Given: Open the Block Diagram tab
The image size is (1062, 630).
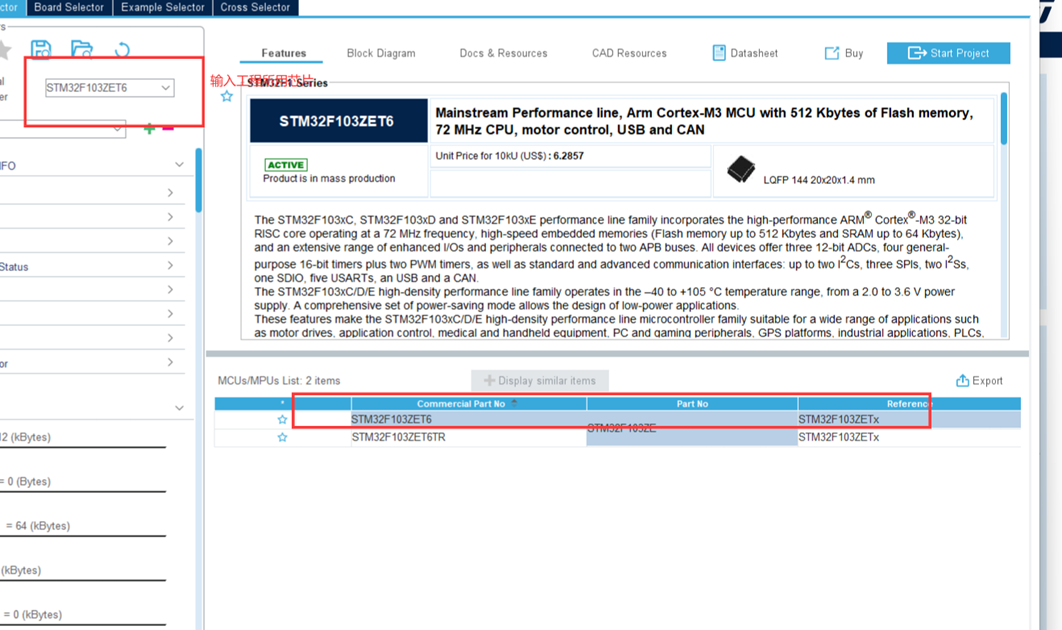Looking at the screenshot, I should (381, 53).
